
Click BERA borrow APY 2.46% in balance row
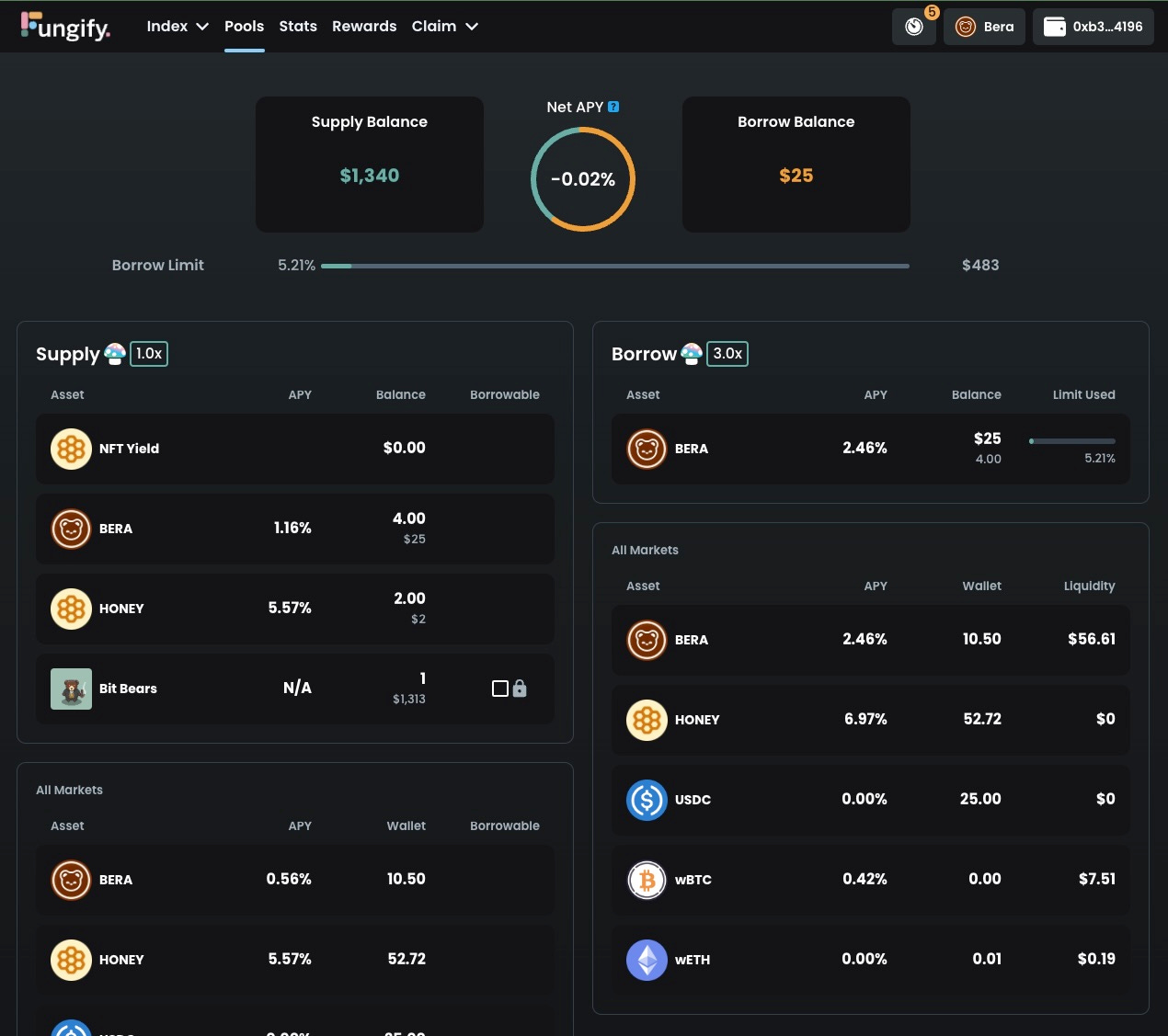coord(865,449)
